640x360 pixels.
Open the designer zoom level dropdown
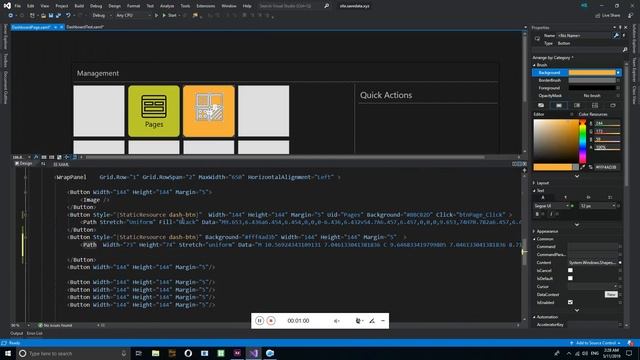point(21,157)
